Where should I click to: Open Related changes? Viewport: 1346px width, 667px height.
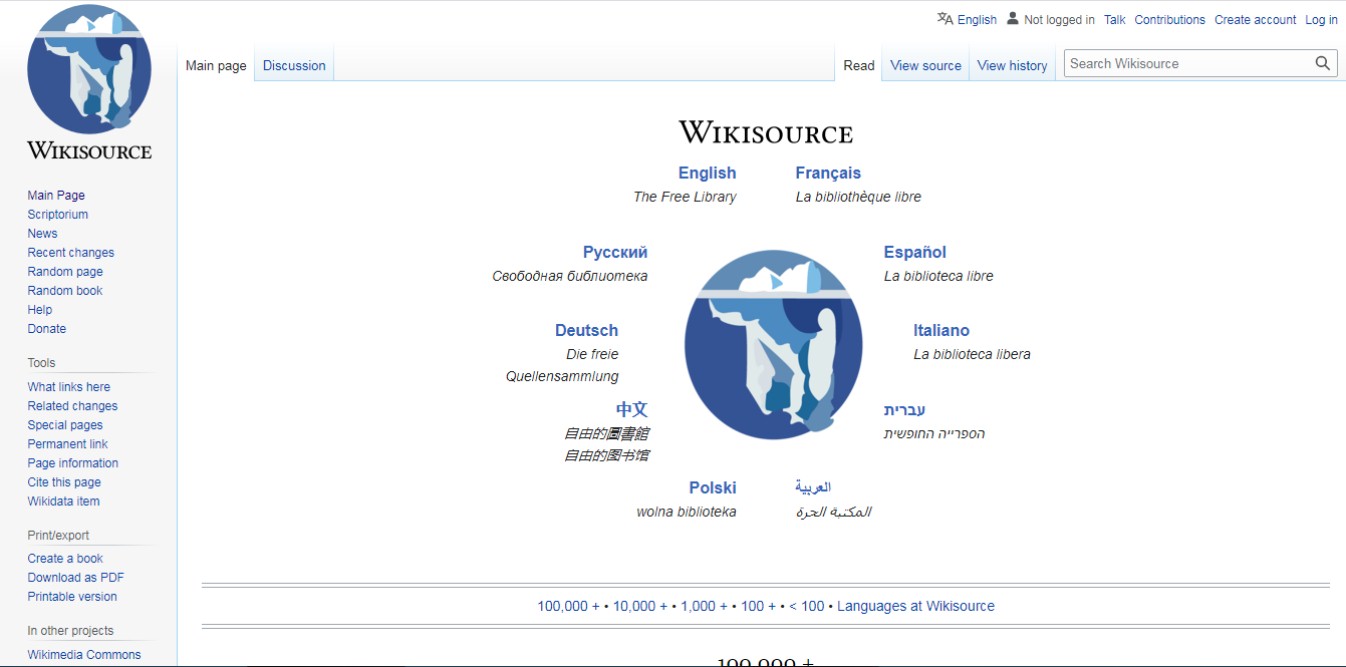click(72, 406)
